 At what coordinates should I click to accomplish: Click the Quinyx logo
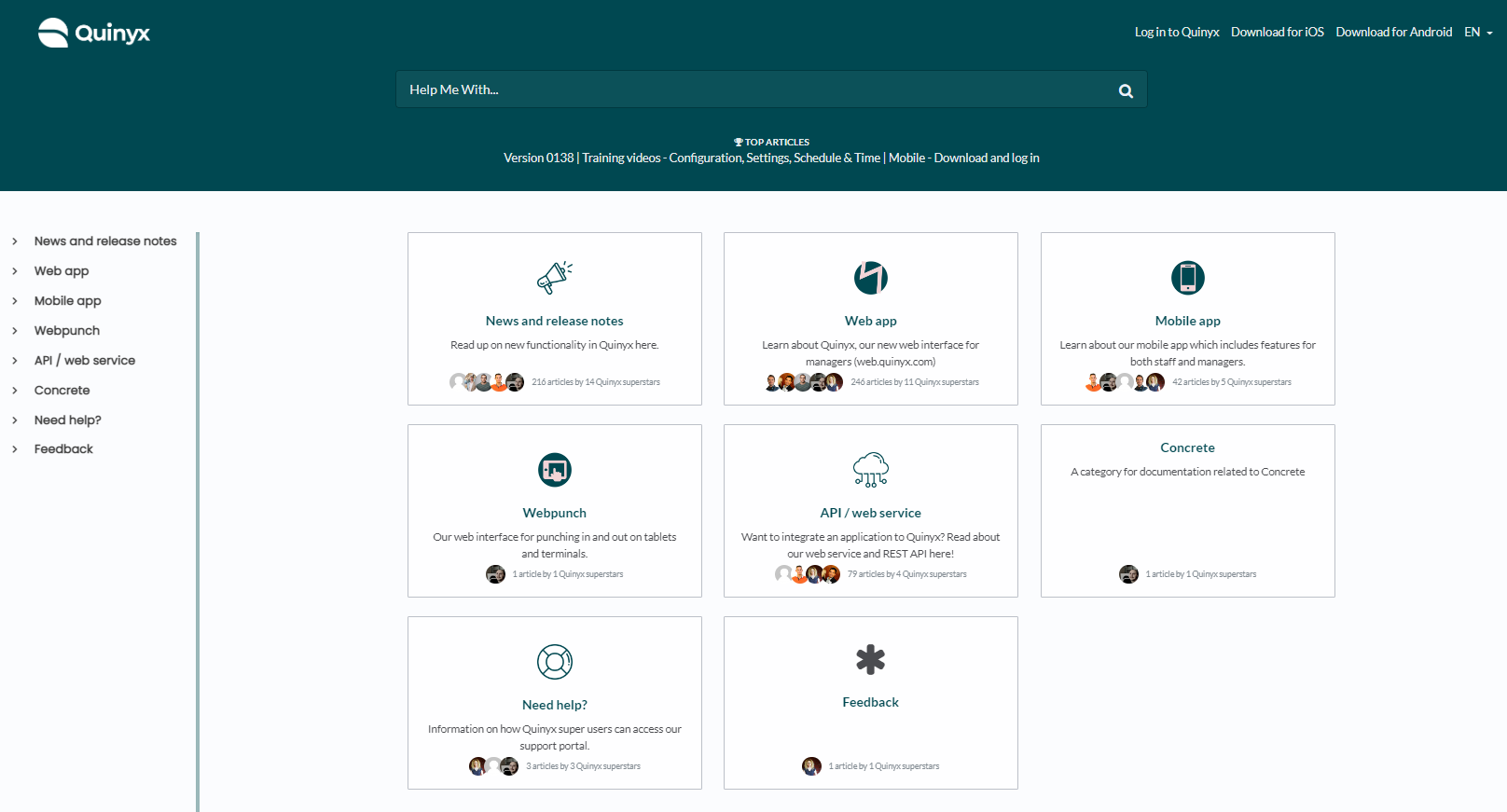(x=93, y=33)
